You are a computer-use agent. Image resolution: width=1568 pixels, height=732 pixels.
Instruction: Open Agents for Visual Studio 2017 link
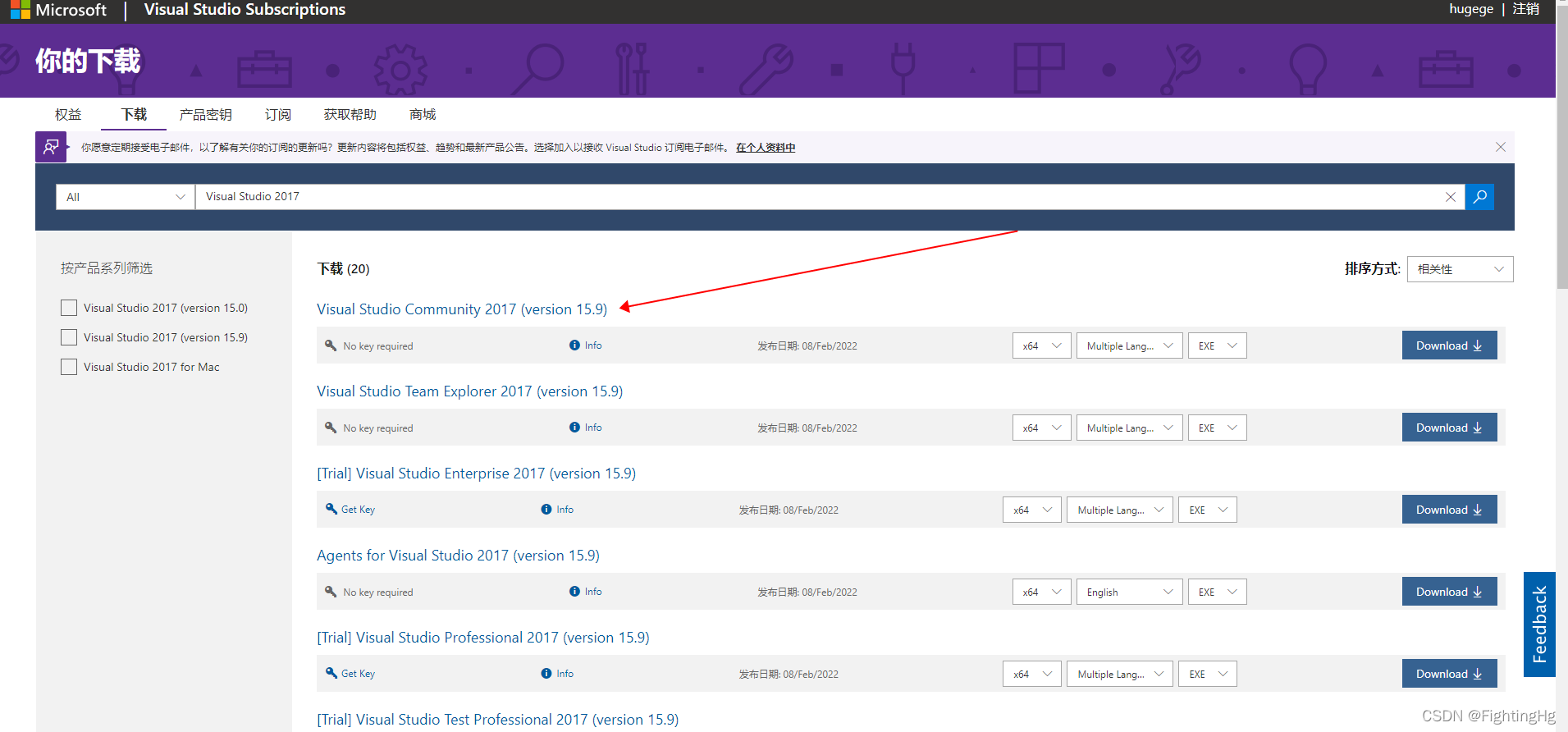point(459,556)
